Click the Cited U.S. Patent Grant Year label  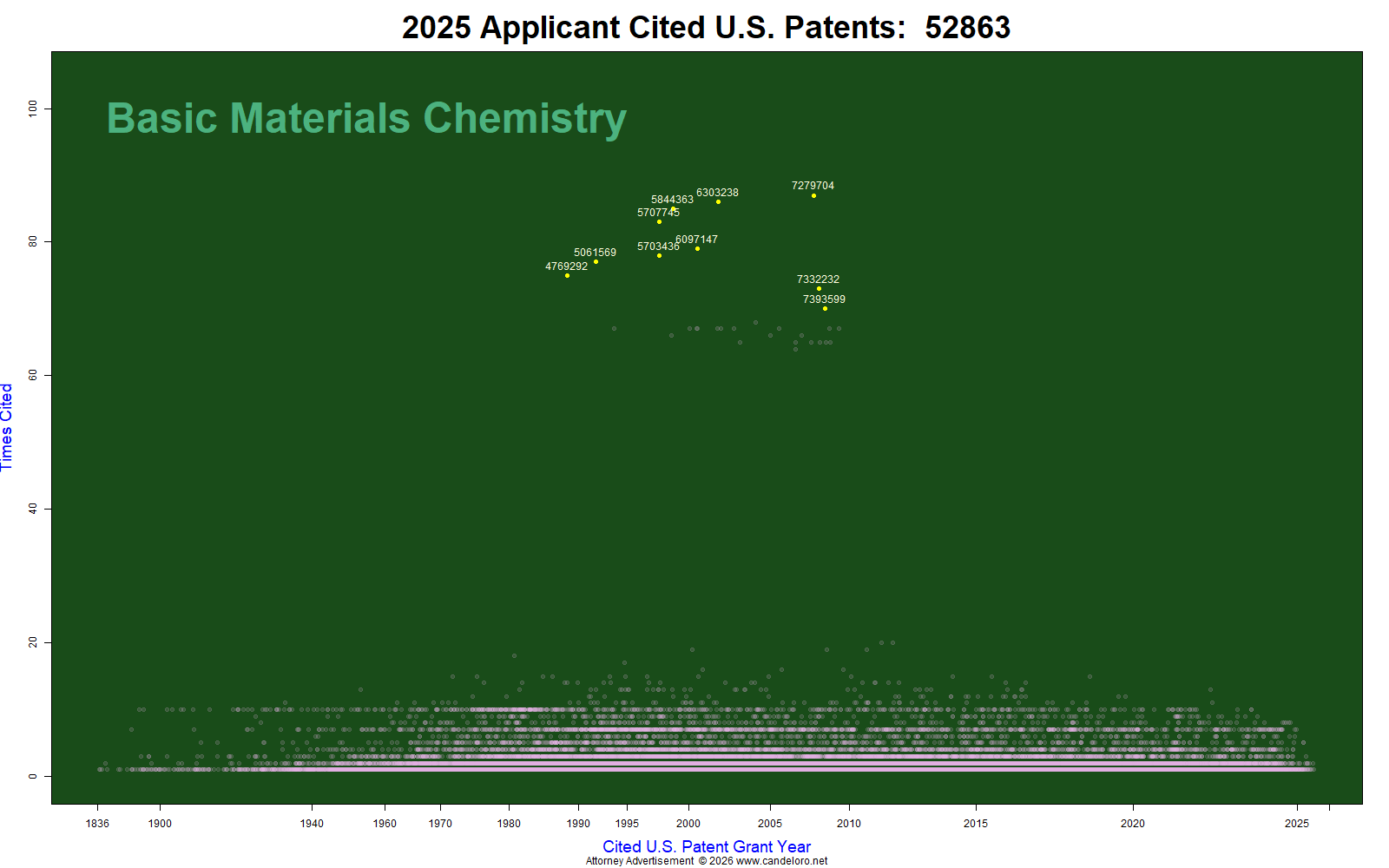click(x=707, y=846)
